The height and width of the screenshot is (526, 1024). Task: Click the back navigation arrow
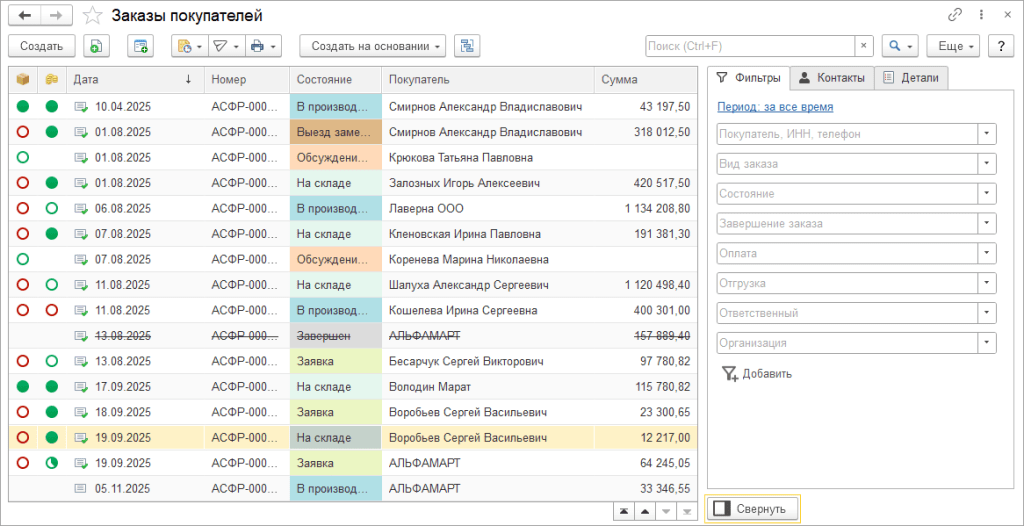24,15
